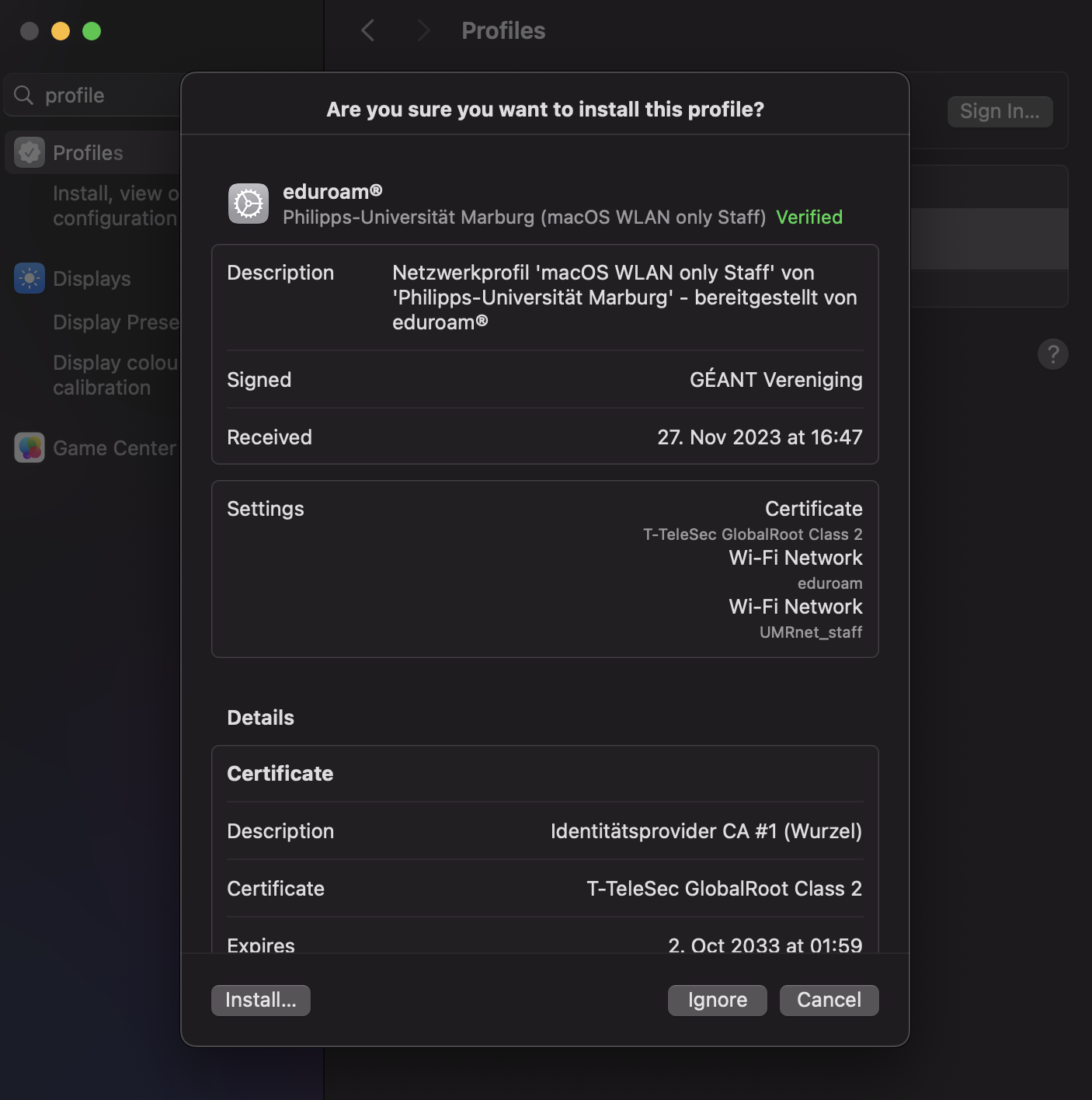Click the bold Certificate section heading
Viewport: 1092px width, 1100px height.
click(x=280, y=773)
